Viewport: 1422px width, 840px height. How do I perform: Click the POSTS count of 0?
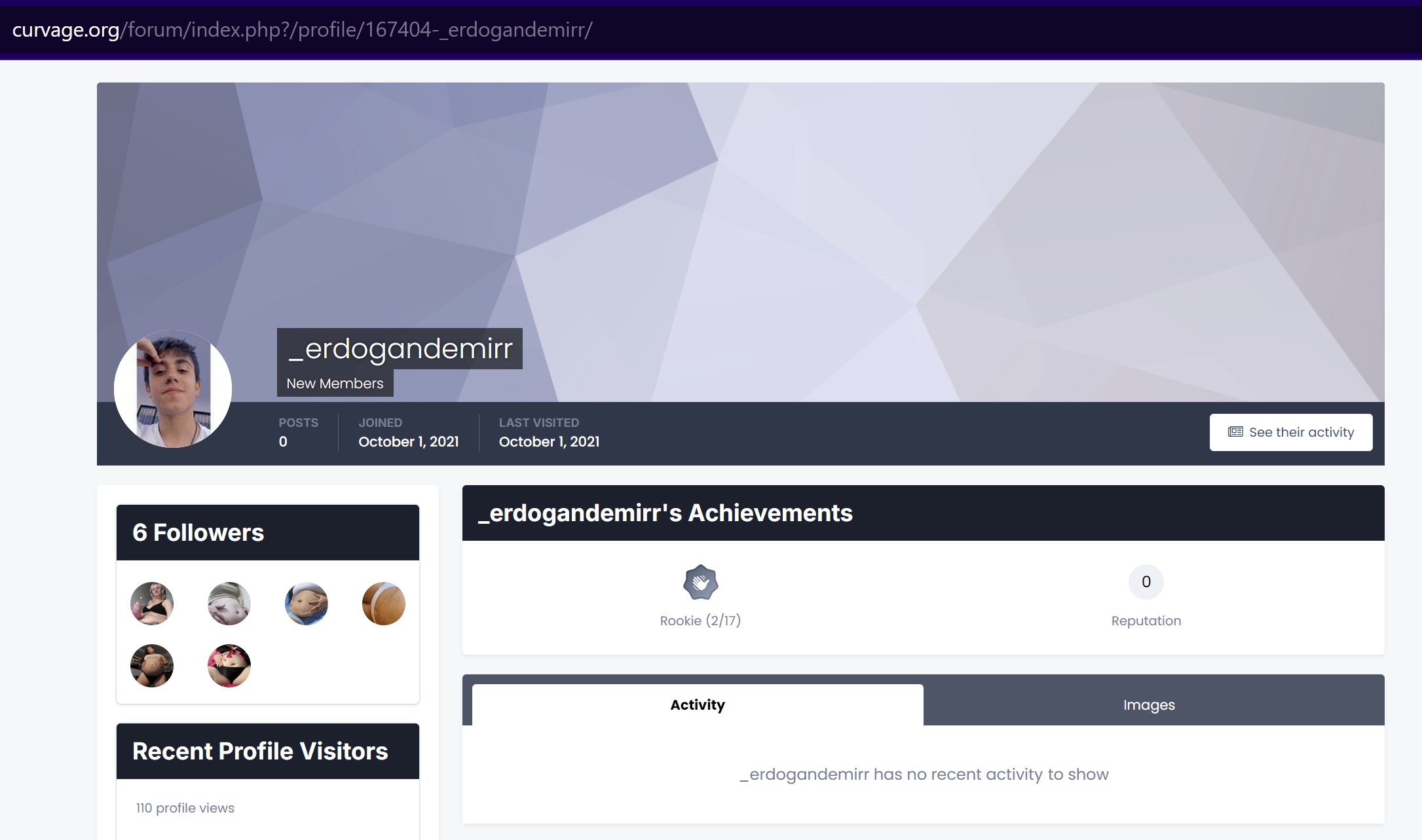pos(283,442)
